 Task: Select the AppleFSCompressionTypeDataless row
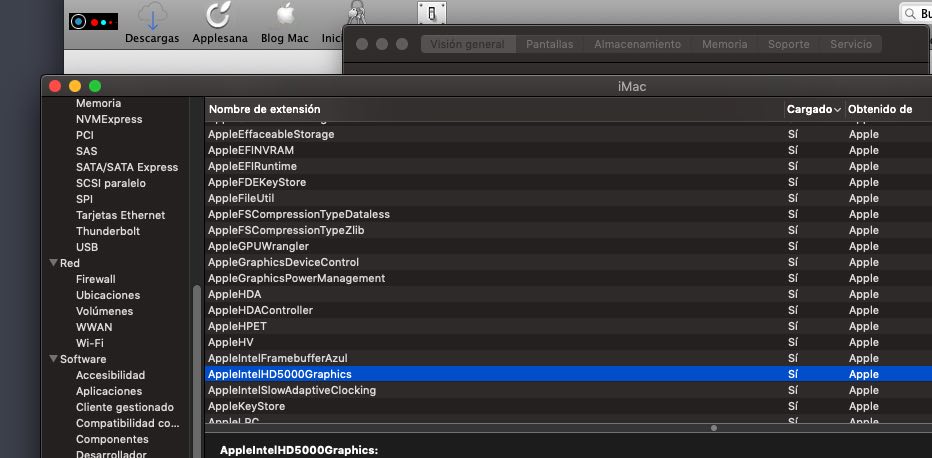point(568,214)
